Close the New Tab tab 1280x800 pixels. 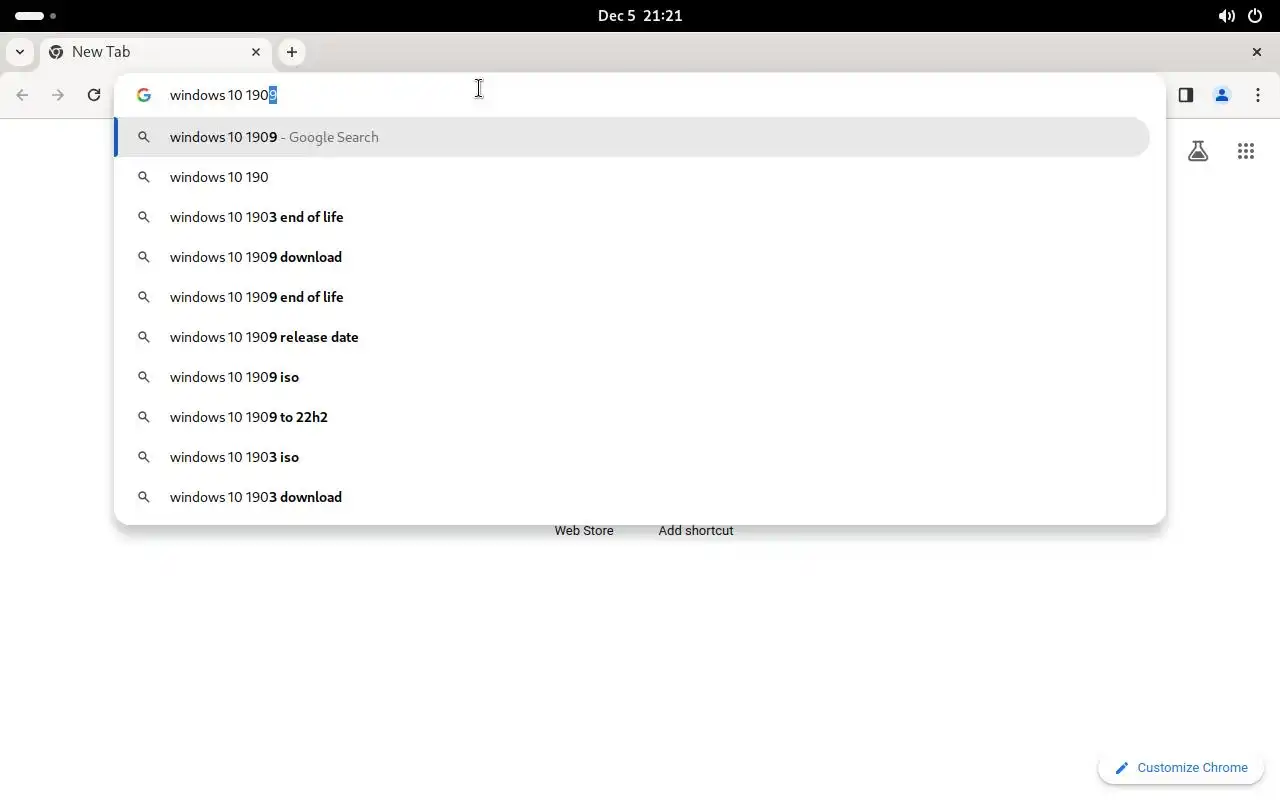click(x=256, y=52)
